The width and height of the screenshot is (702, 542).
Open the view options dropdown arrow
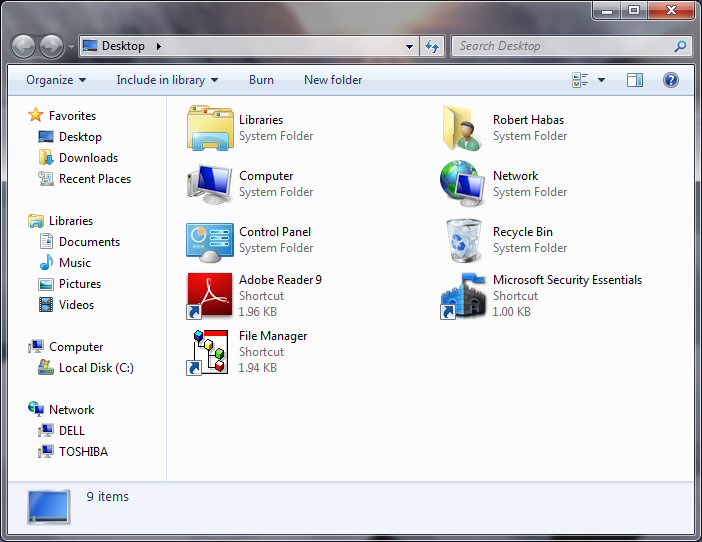tap(602, 80)
